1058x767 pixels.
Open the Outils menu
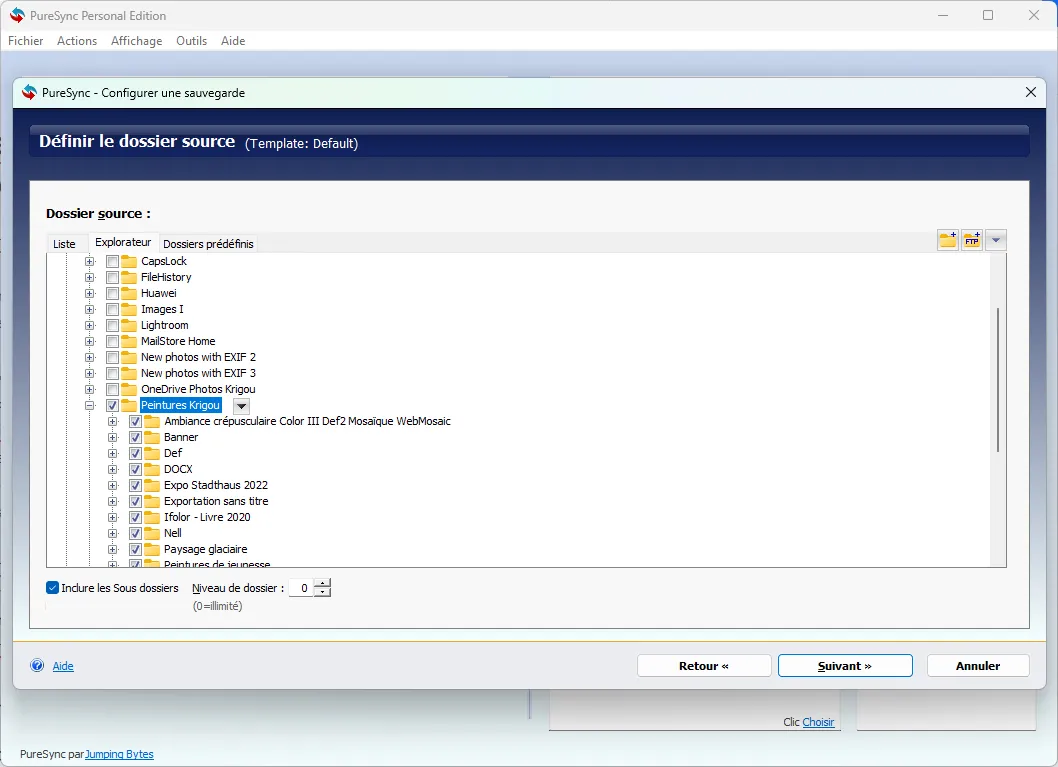(192, 40)
